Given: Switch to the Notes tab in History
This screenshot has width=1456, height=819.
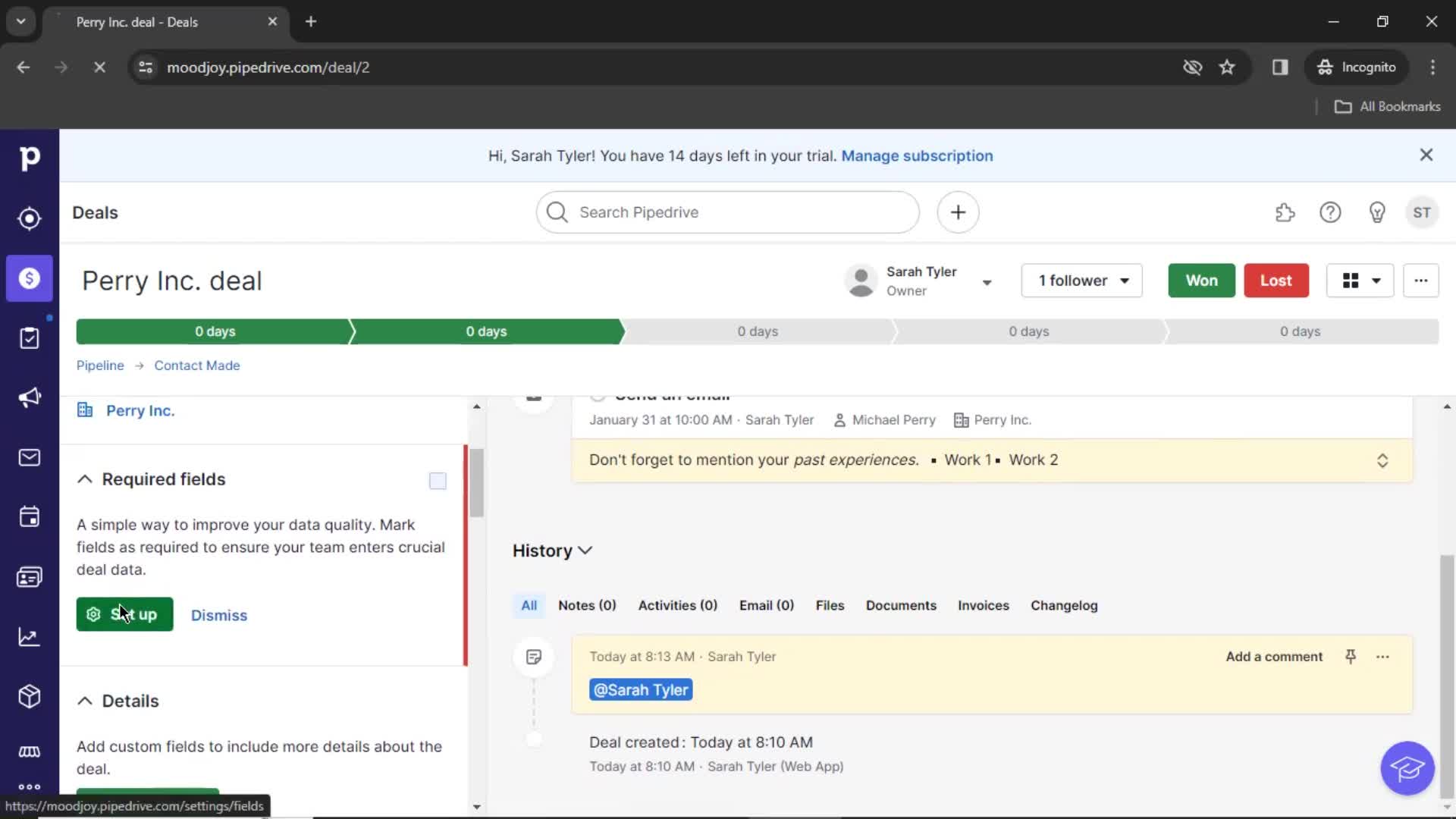Looking at the screenshot, I should pyautogui.click(x=586, y=604).
